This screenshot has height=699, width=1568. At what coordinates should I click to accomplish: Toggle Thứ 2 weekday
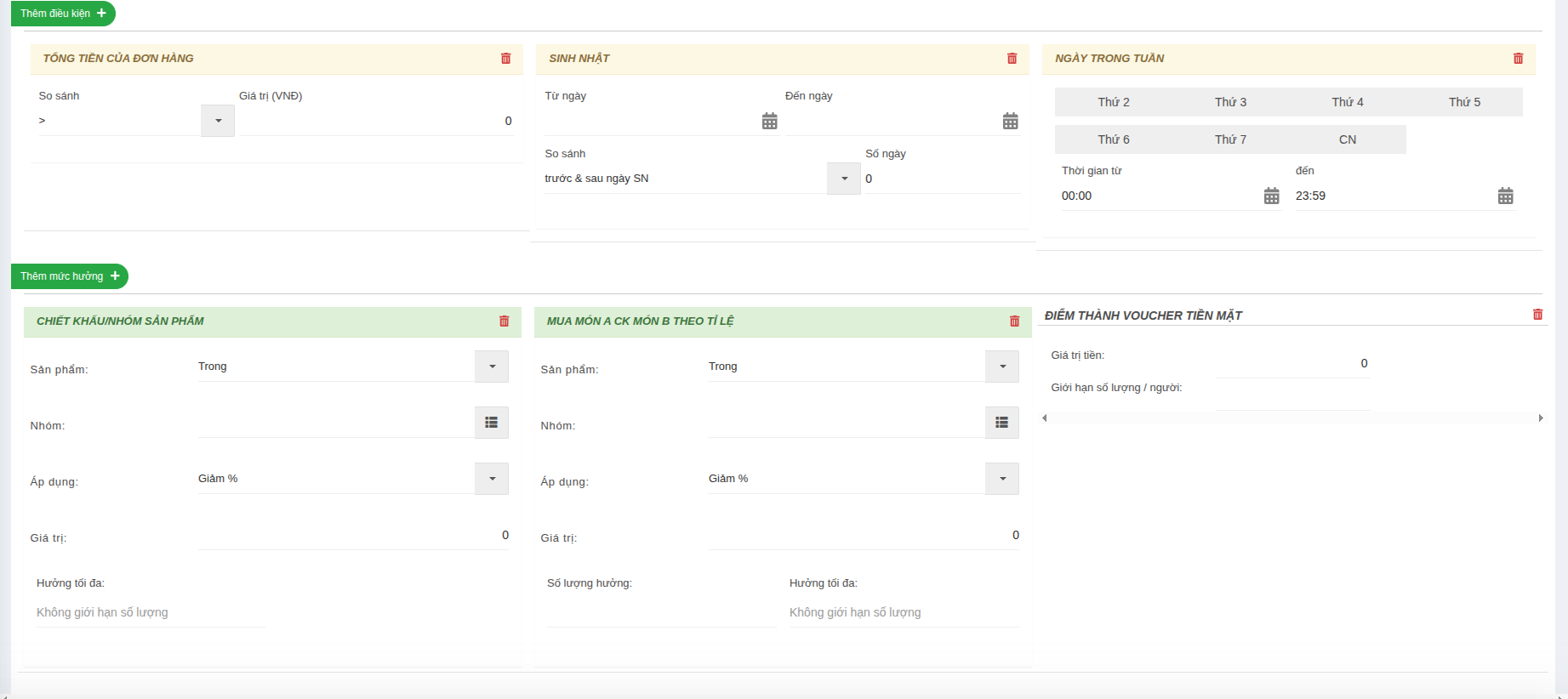pos(1113,102)
